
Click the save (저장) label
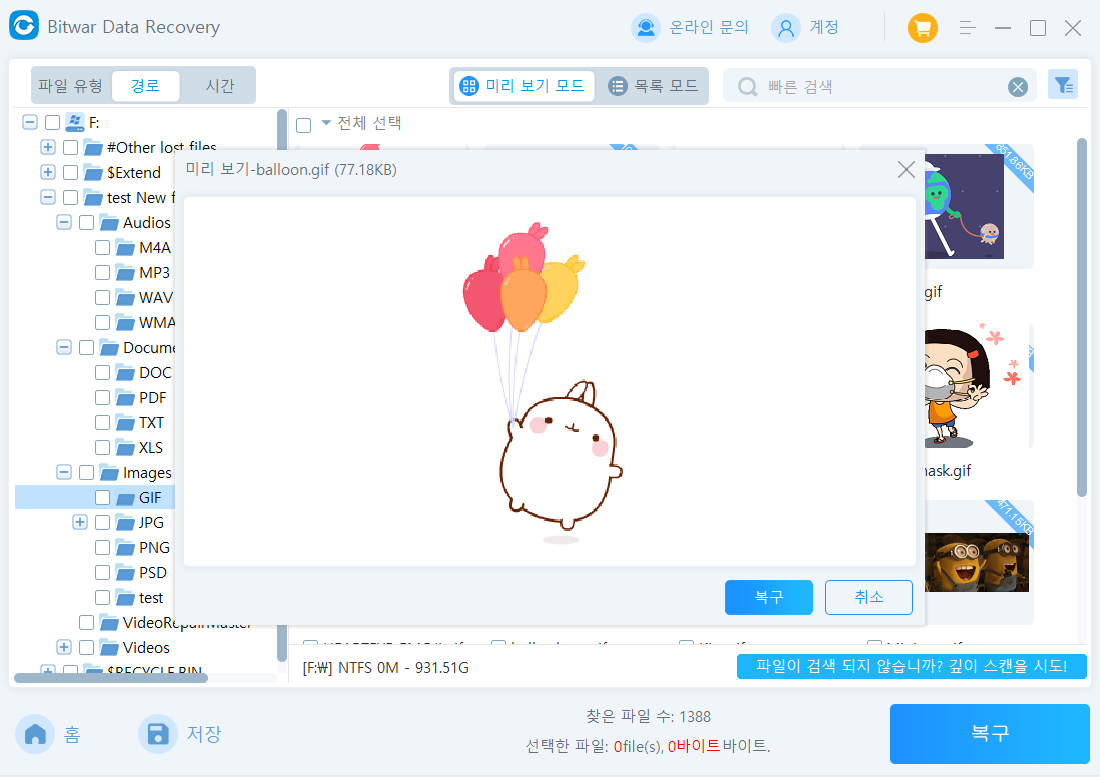(204, 734)
